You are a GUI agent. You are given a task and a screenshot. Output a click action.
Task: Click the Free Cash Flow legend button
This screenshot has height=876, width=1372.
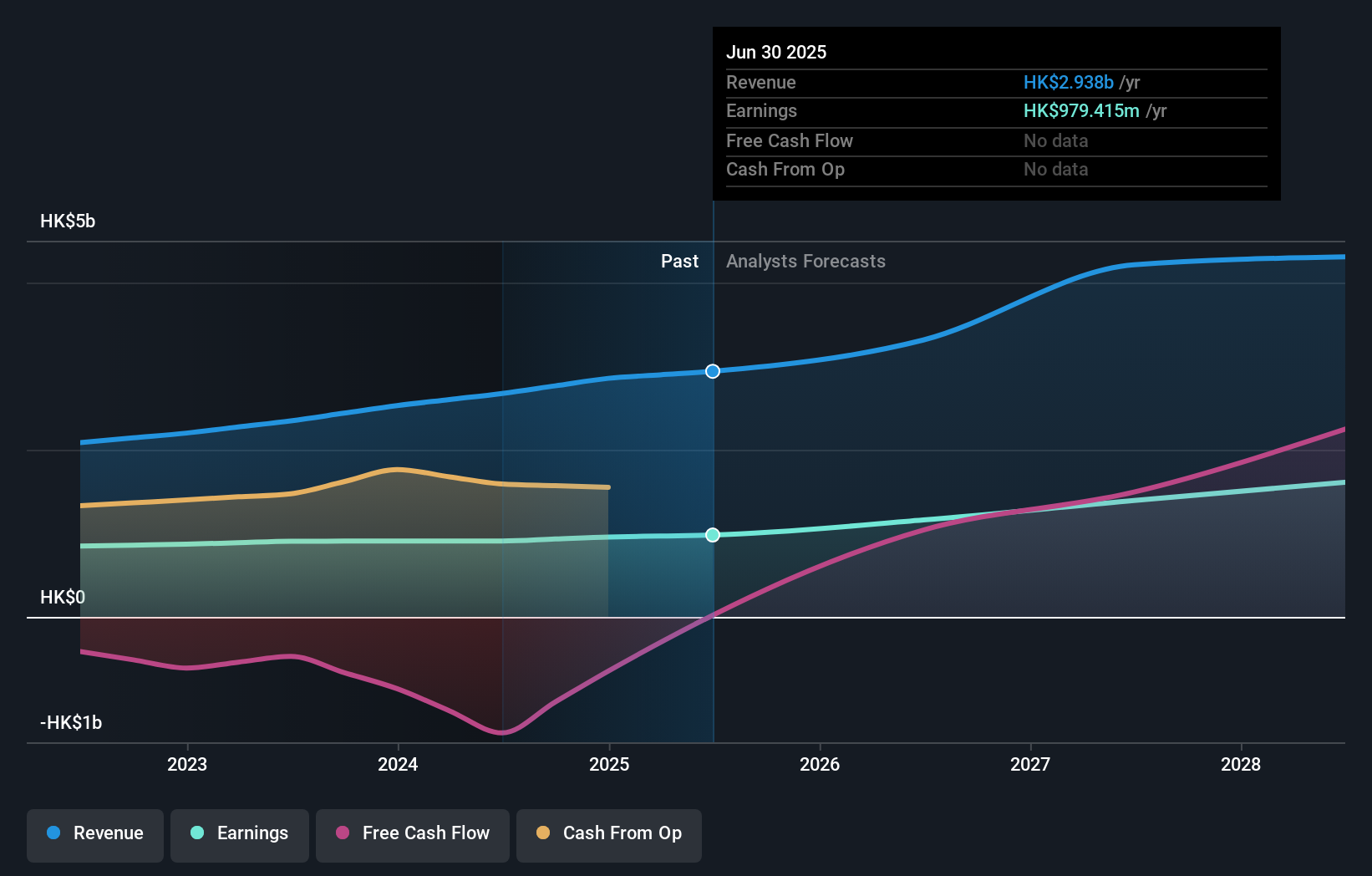tap(413, 835)
